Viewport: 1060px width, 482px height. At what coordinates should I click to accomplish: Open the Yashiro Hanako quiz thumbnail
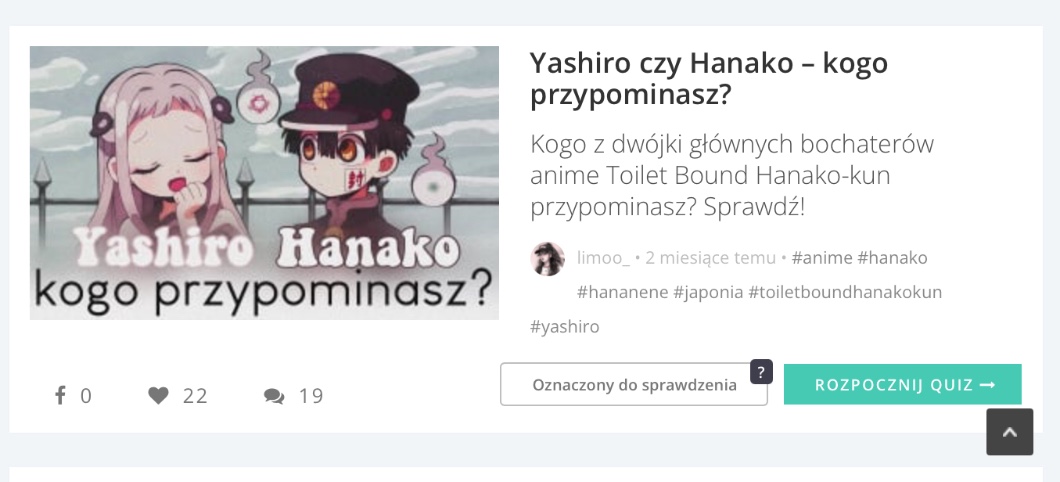click(264, 183)
